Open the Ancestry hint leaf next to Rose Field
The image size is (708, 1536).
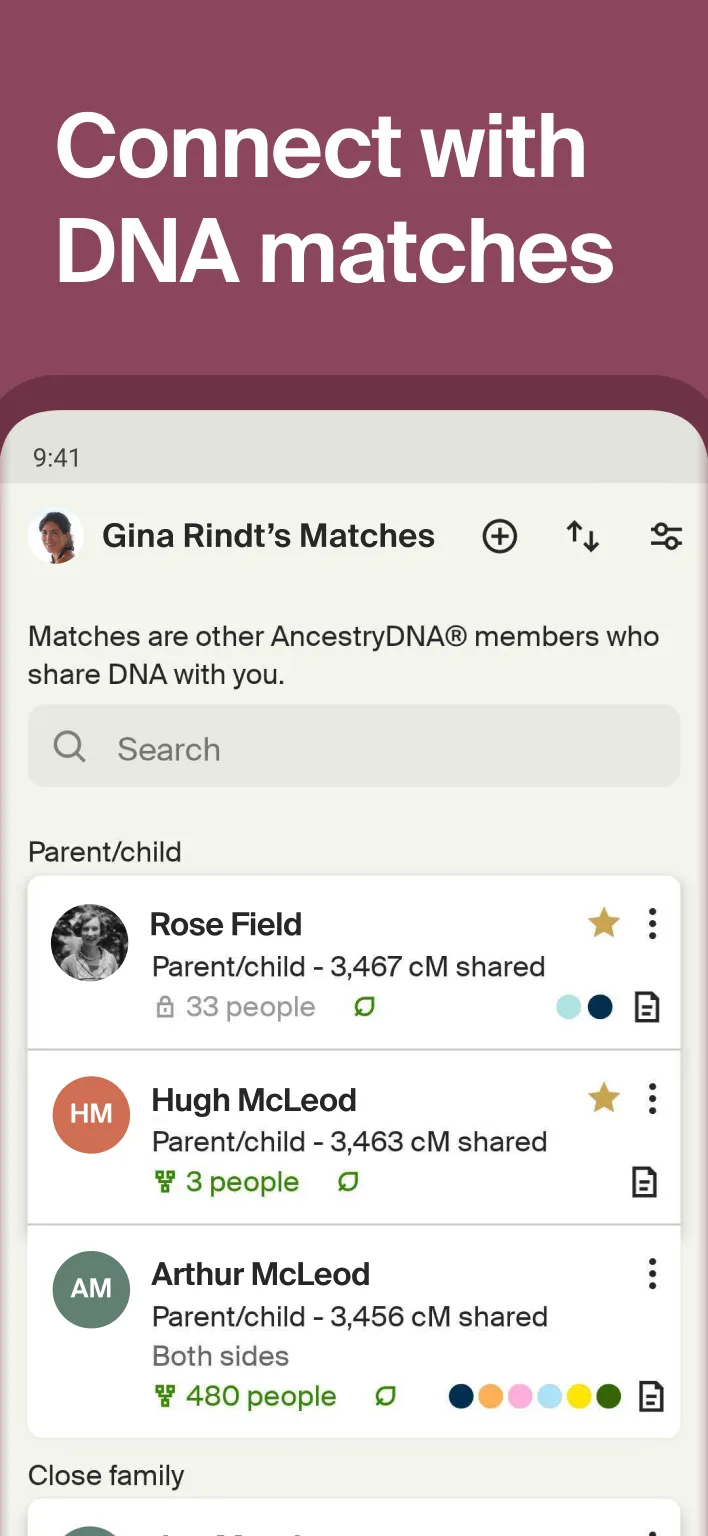(x=364, y=1007)
